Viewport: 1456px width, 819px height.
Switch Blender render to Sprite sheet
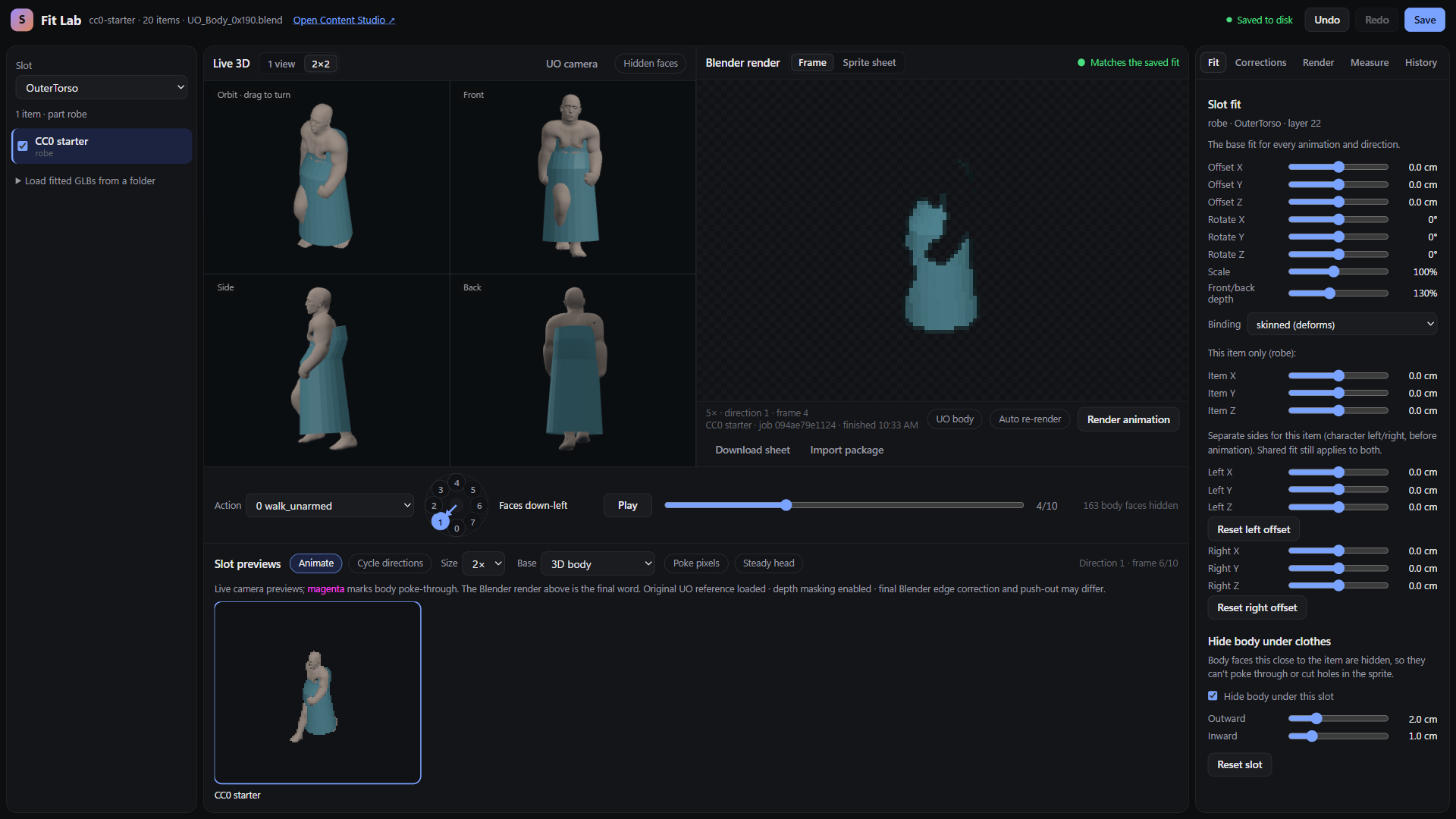click(869, 63)
